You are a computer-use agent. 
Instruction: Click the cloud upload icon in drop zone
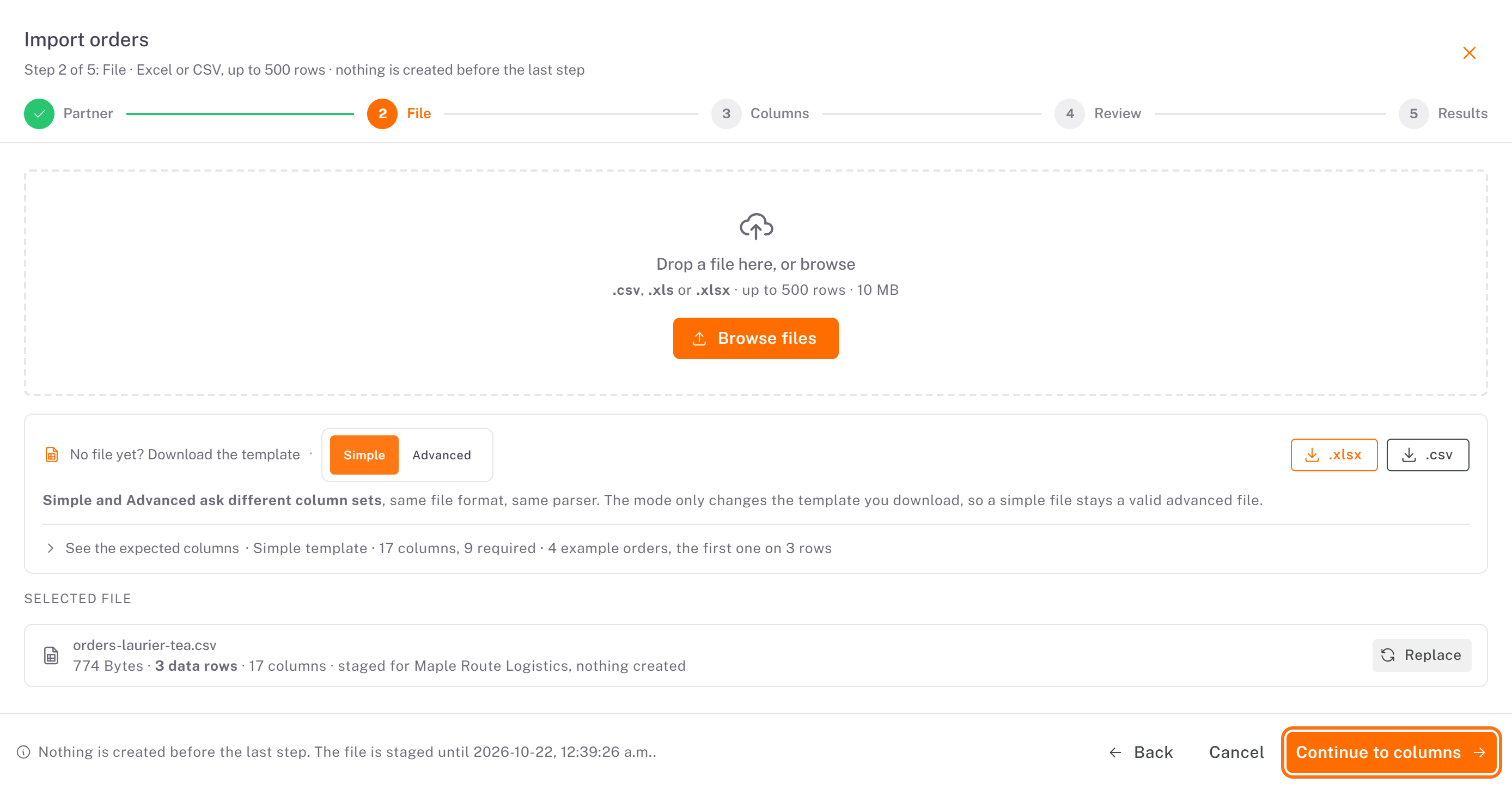pyautogui.click(x=756, y=226)
